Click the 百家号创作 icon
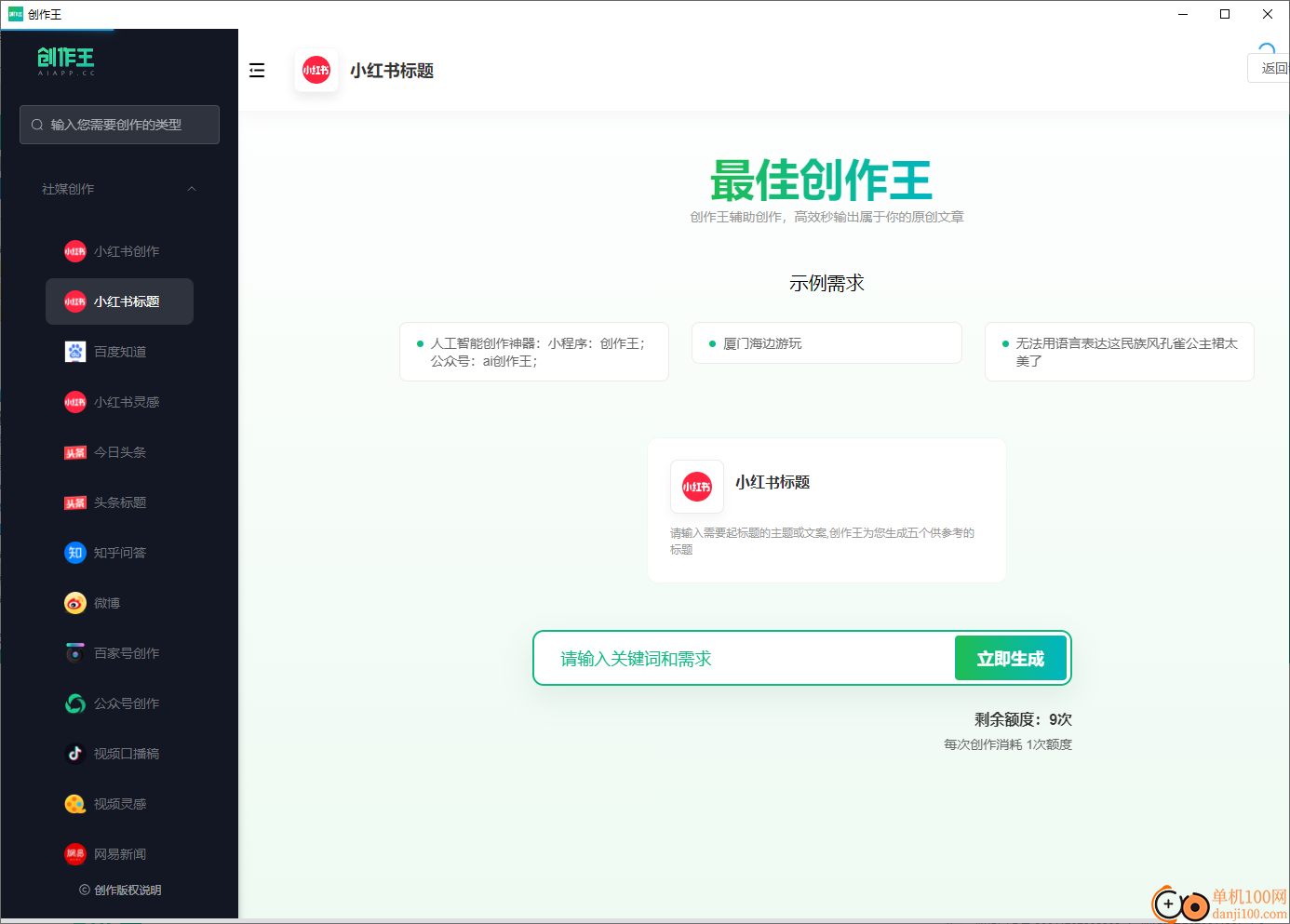 [x=75, y=653]
